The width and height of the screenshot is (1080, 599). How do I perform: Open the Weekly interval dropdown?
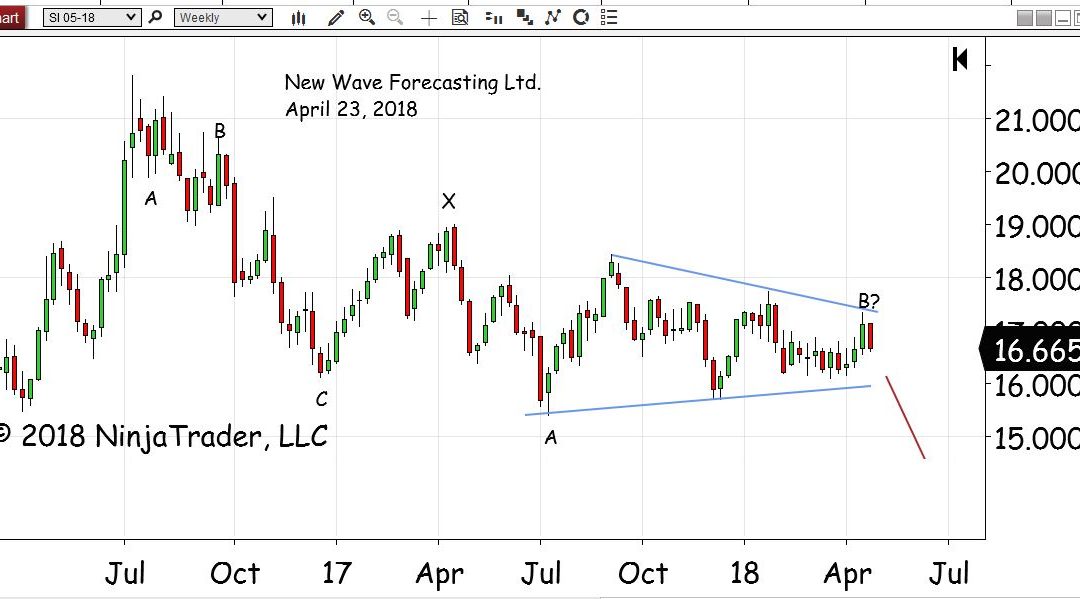coord(222,17)
